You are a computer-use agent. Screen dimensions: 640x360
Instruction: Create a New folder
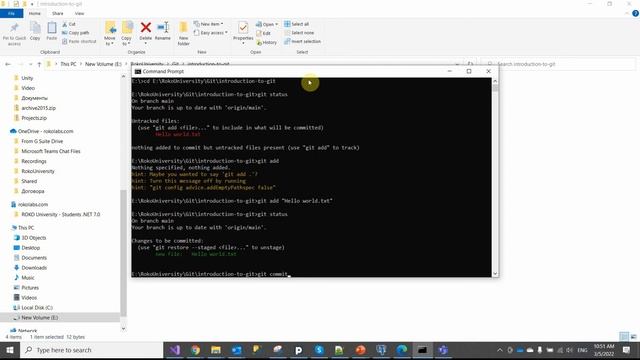(x=184, y=33)
